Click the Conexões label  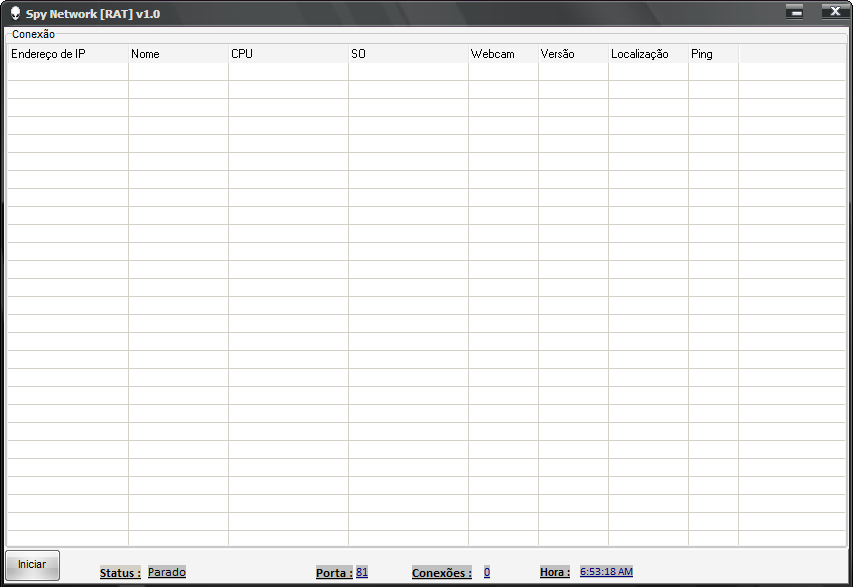(441, 573)
